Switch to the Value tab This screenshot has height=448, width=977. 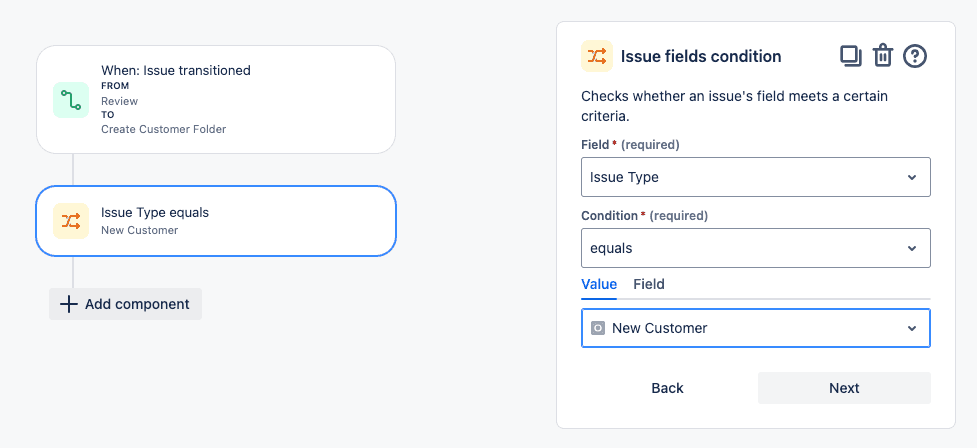click(x=599, y=284)
